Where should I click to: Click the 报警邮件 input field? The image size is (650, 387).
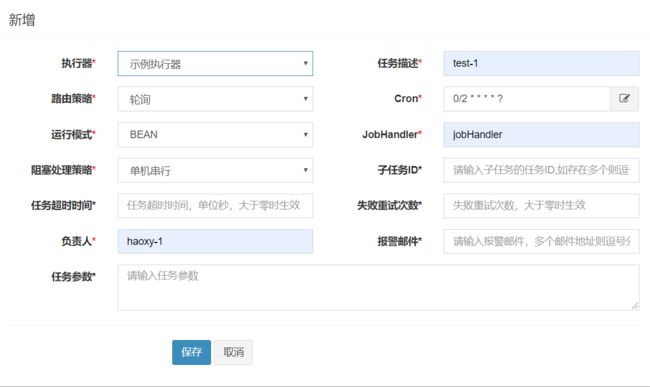[541, 241]
